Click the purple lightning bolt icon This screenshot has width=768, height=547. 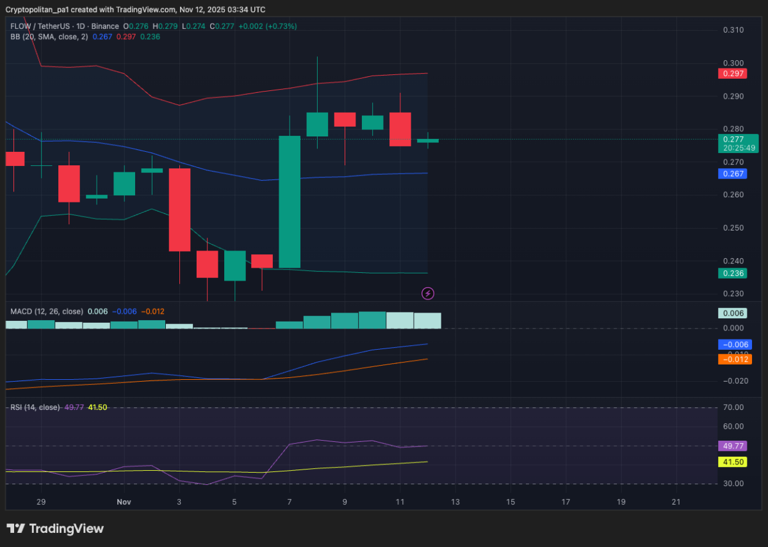[x=428, y=293]
